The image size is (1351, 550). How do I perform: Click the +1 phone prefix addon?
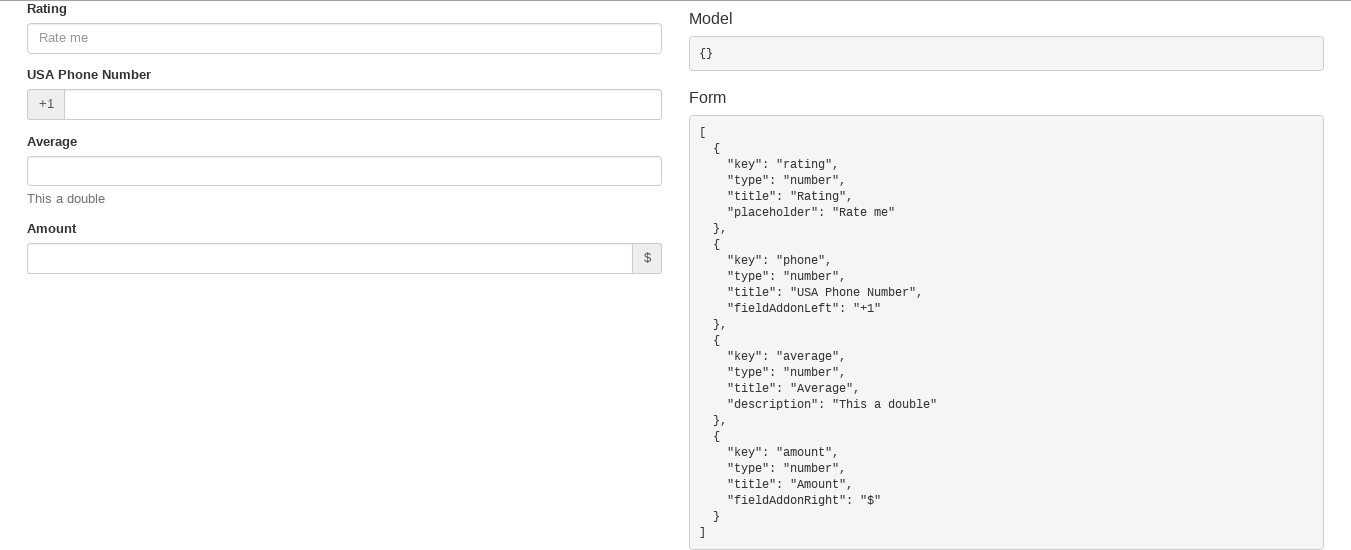[46, 104]
